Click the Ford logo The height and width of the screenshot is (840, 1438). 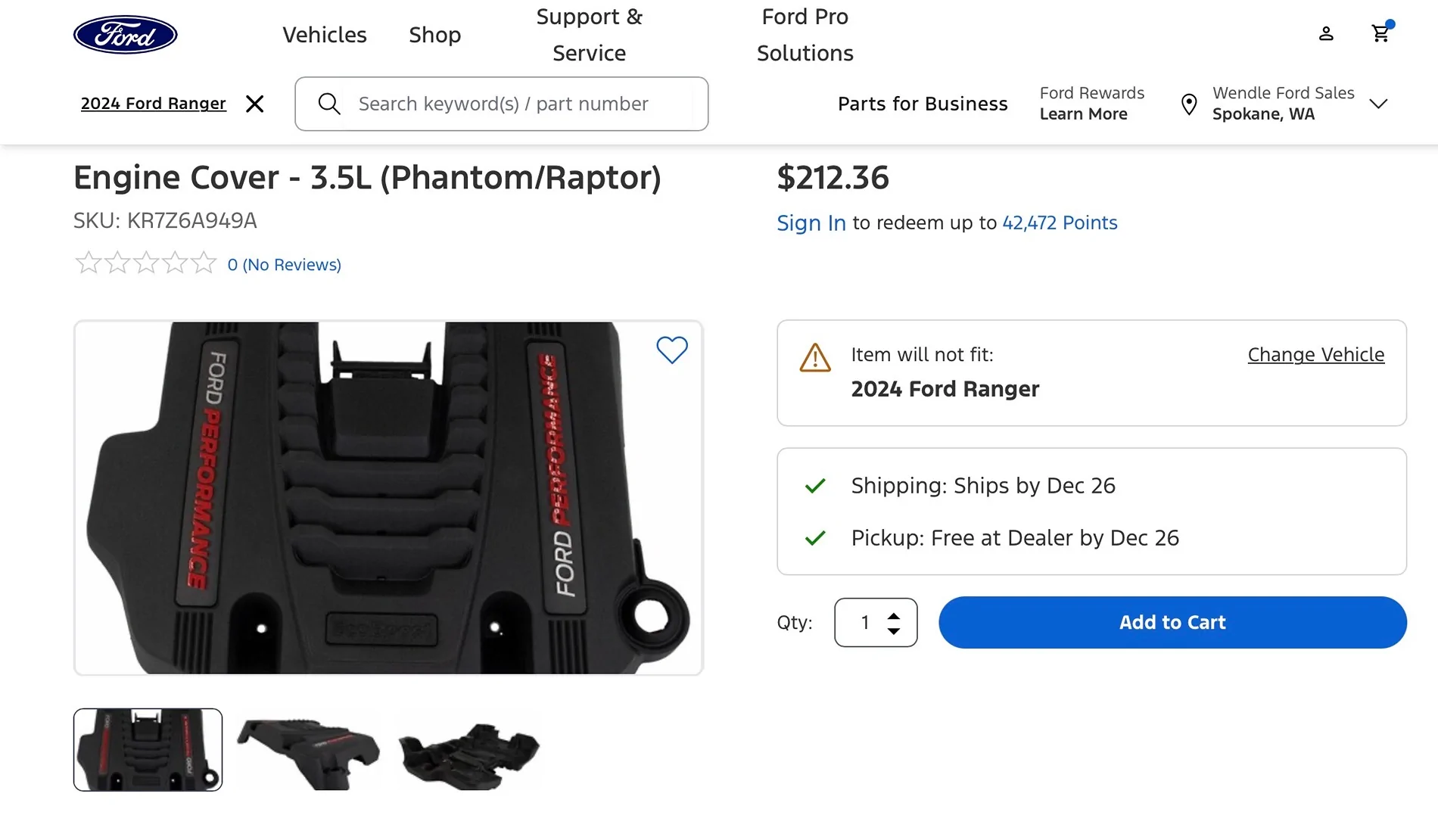click(x=125, y=33)
